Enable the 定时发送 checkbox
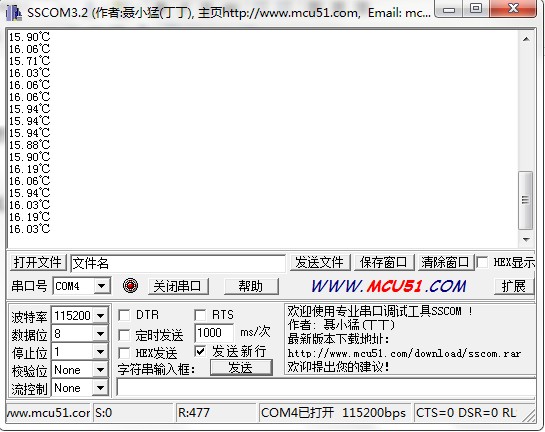545x432 pixels. [x=124, y=335]
